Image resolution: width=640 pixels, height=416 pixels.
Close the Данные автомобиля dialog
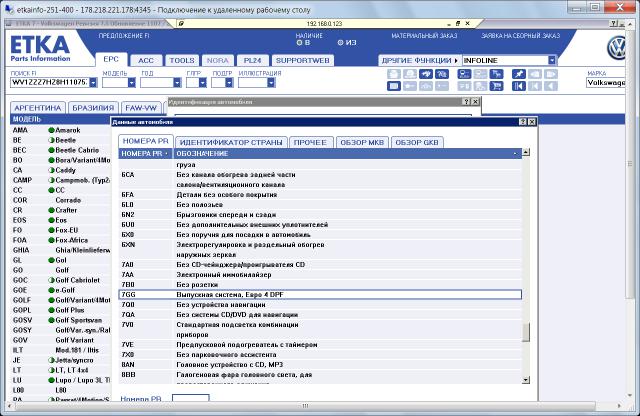point(532,122)
